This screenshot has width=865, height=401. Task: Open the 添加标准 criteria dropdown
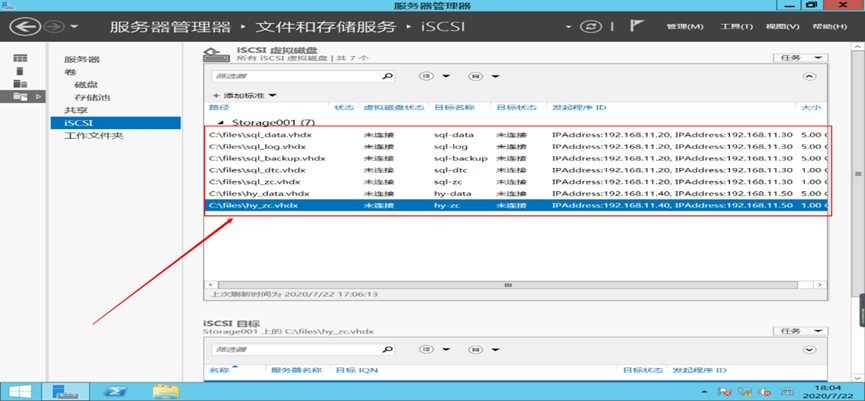click(x=244, y=95)
